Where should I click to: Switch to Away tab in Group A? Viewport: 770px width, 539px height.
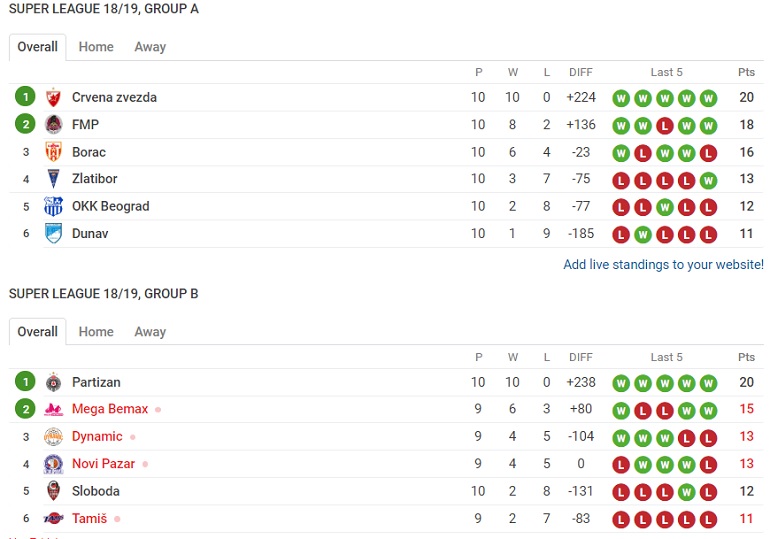tap(150, 47)
